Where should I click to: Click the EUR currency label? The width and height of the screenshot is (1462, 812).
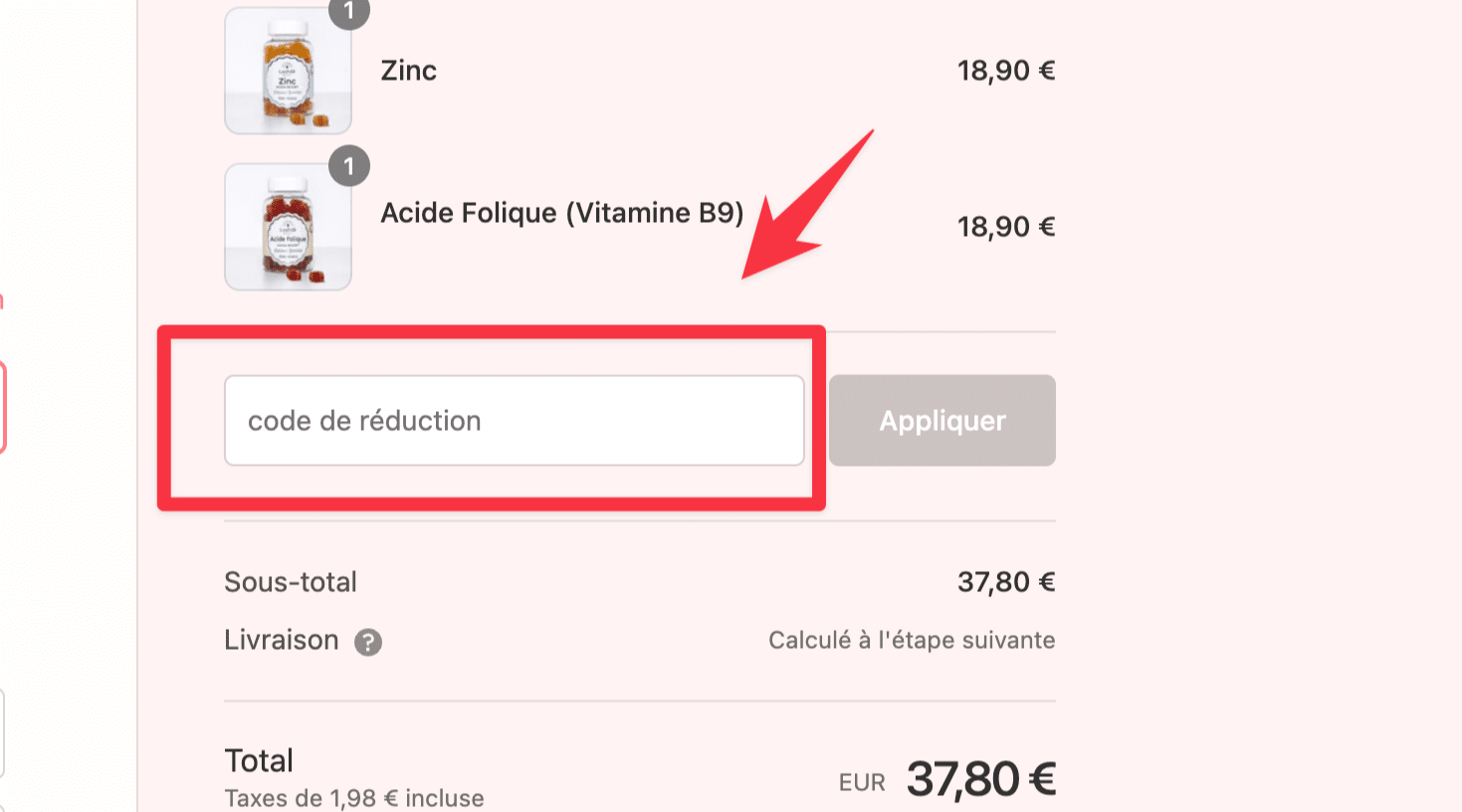(x=862, y=783)
